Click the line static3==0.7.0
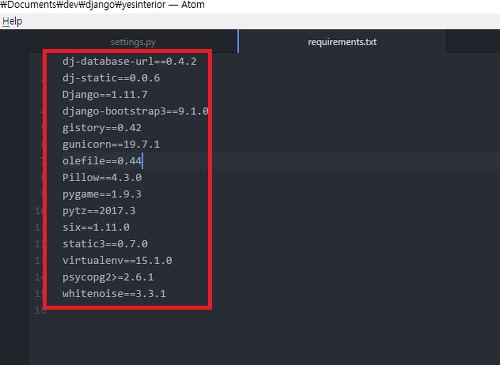Image resolution: width=500 pixels, height=365 pixels. coord(105,244)
